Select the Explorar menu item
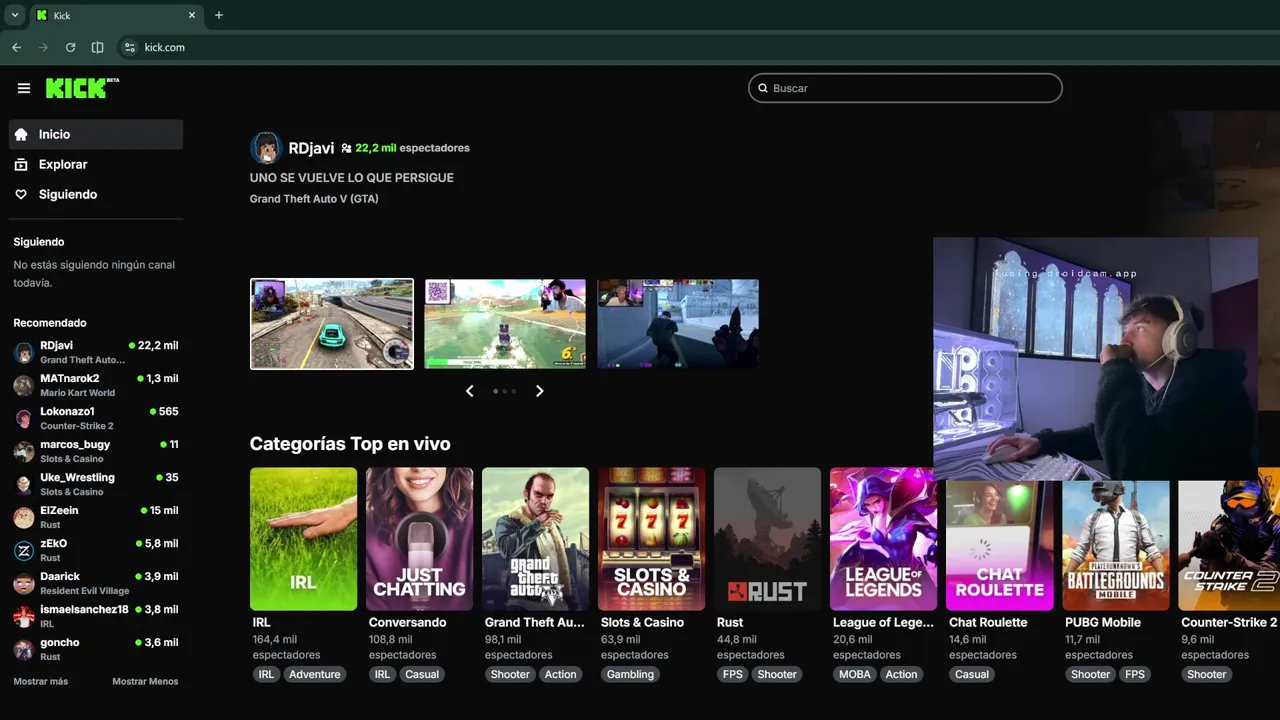Viewport: 1280px width, 720px height. tap(96, 164)
